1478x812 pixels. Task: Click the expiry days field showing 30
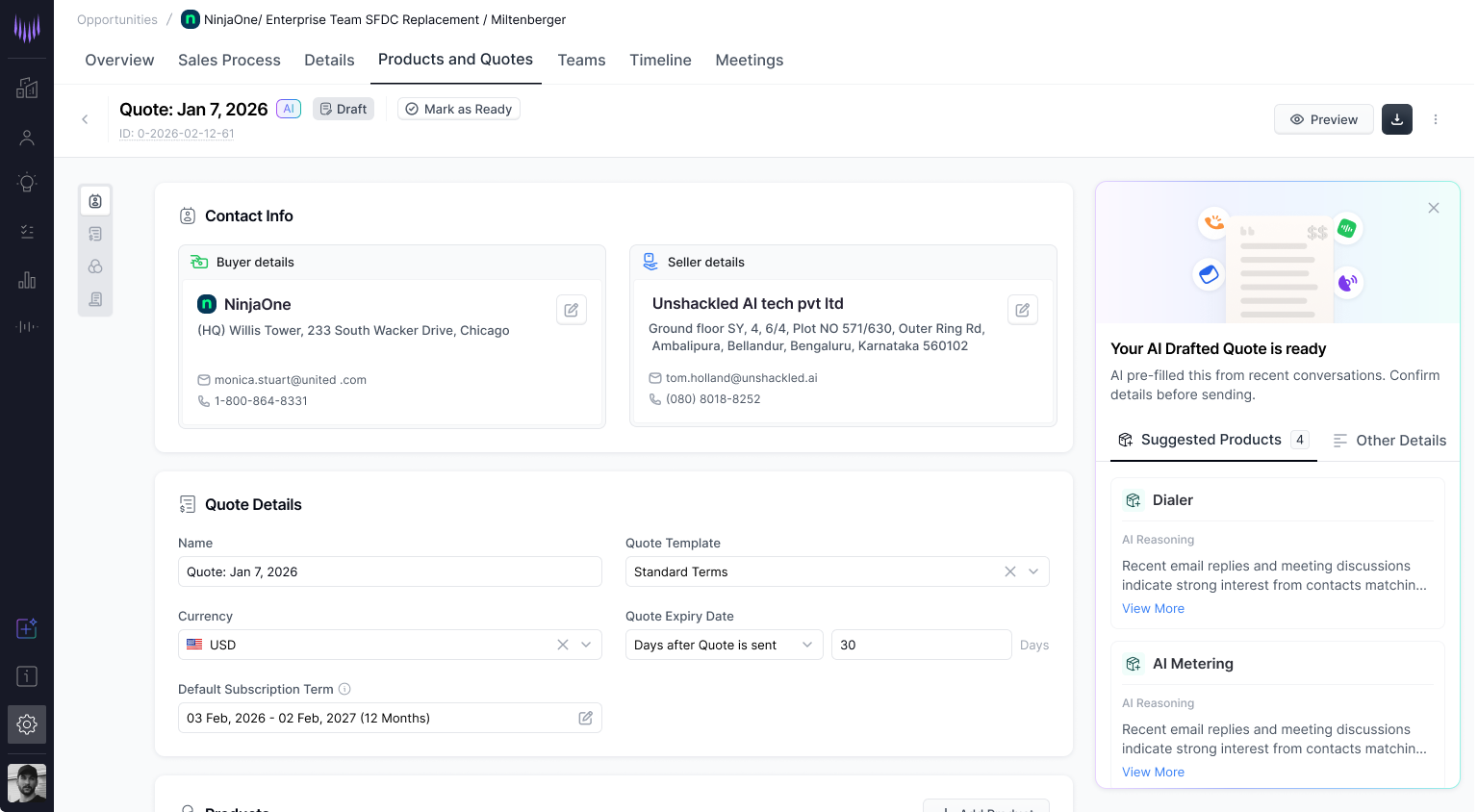click(922, 645)
